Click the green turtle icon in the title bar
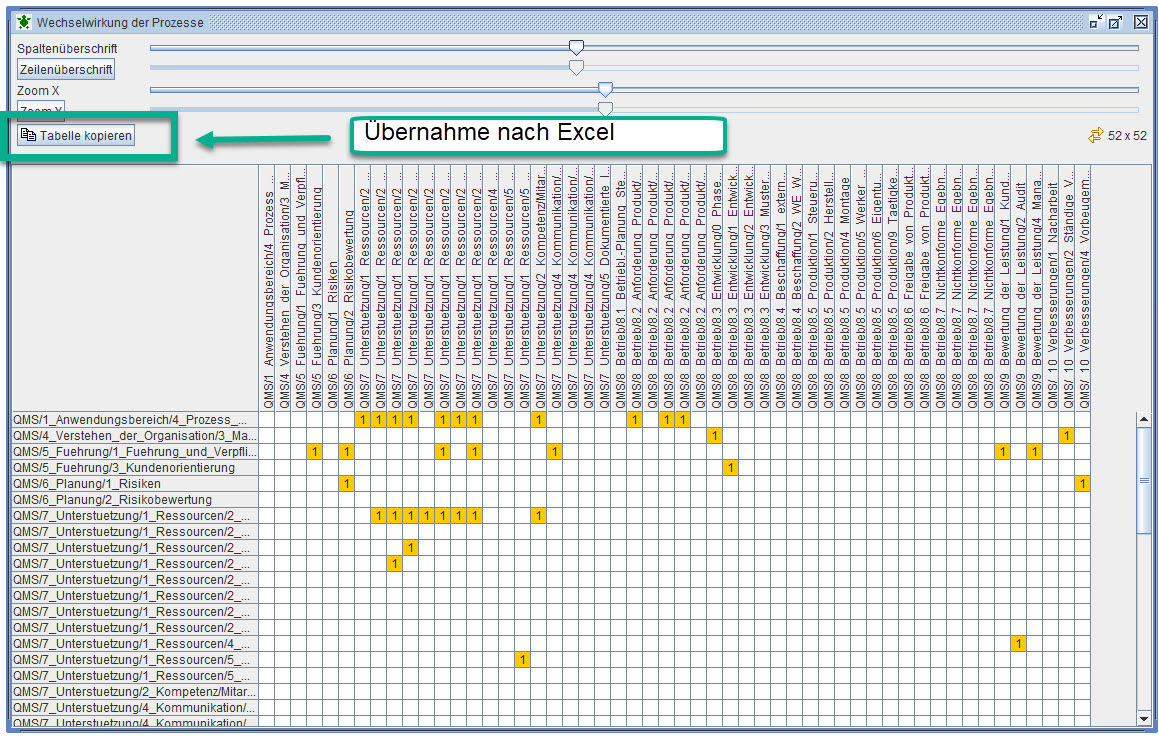1159x742 pixels. coord(25,21)
